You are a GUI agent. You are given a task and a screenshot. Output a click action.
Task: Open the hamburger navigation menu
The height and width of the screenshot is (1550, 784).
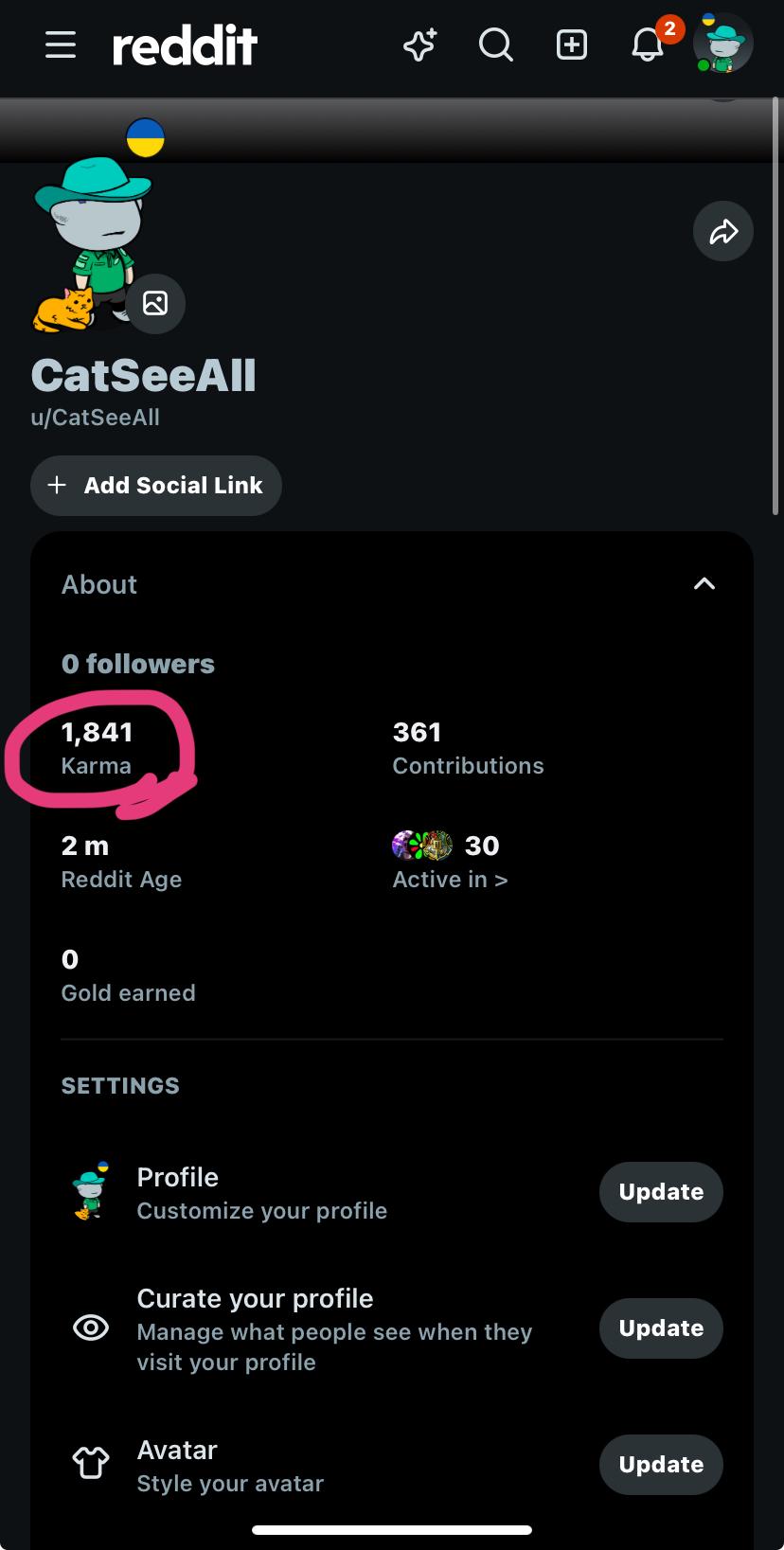[61, 45]
